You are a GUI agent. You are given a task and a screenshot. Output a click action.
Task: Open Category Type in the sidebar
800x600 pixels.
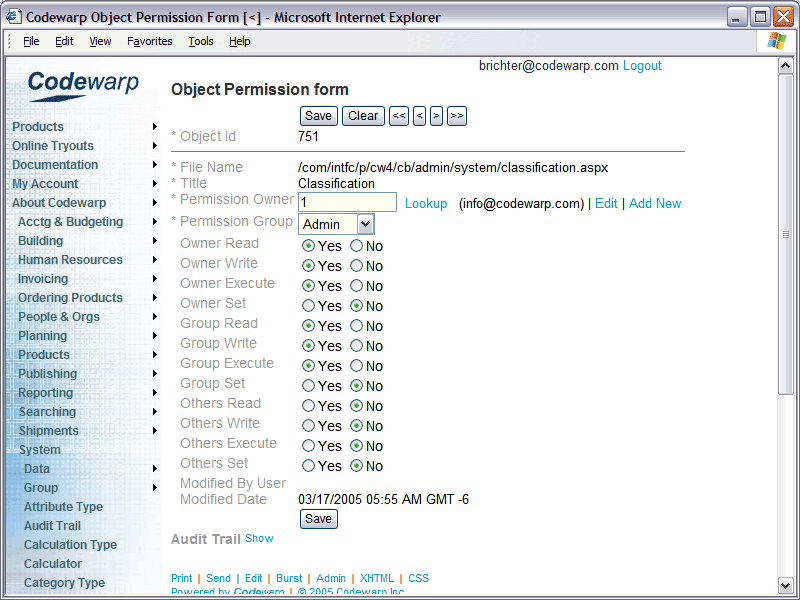tap(64, 583)
